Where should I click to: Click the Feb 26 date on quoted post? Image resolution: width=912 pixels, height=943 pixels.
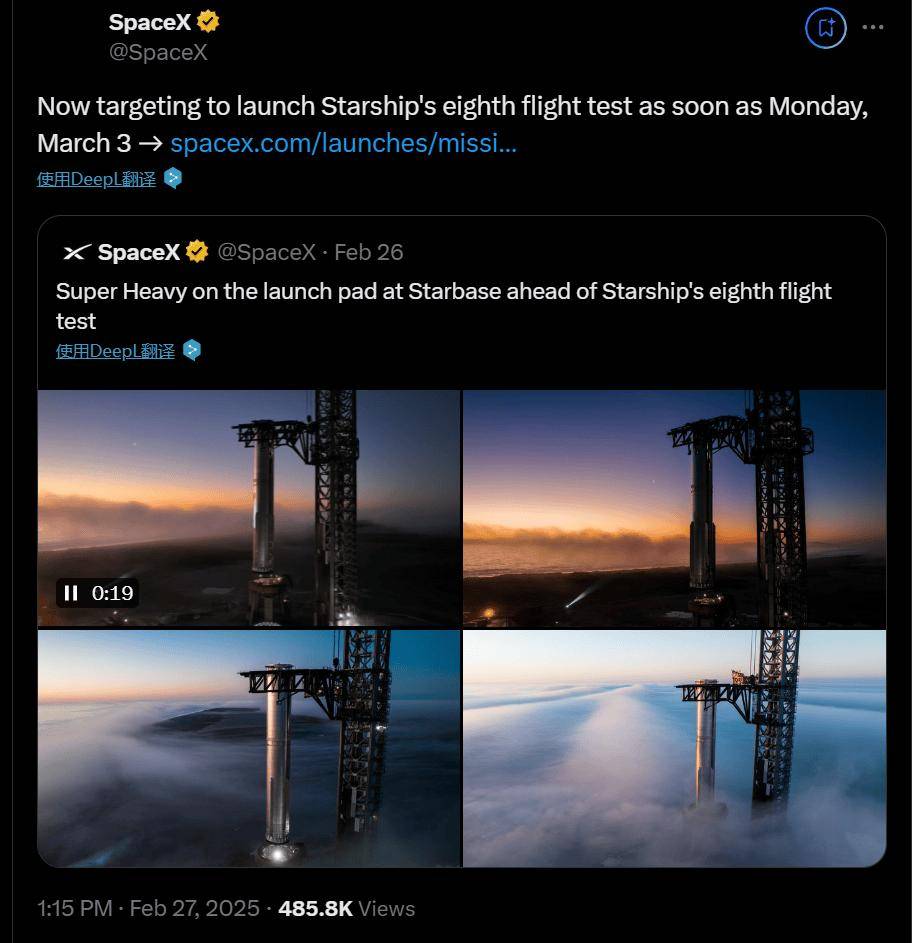pos(368,253)
